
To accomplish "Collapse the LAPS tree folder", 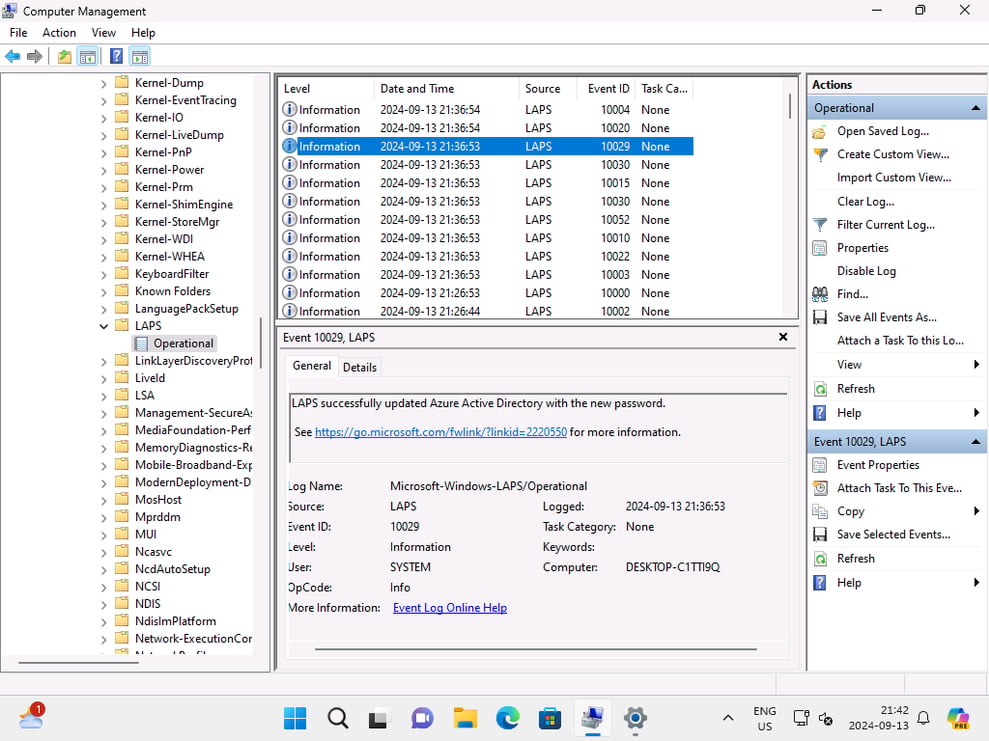I will (103, 327).
